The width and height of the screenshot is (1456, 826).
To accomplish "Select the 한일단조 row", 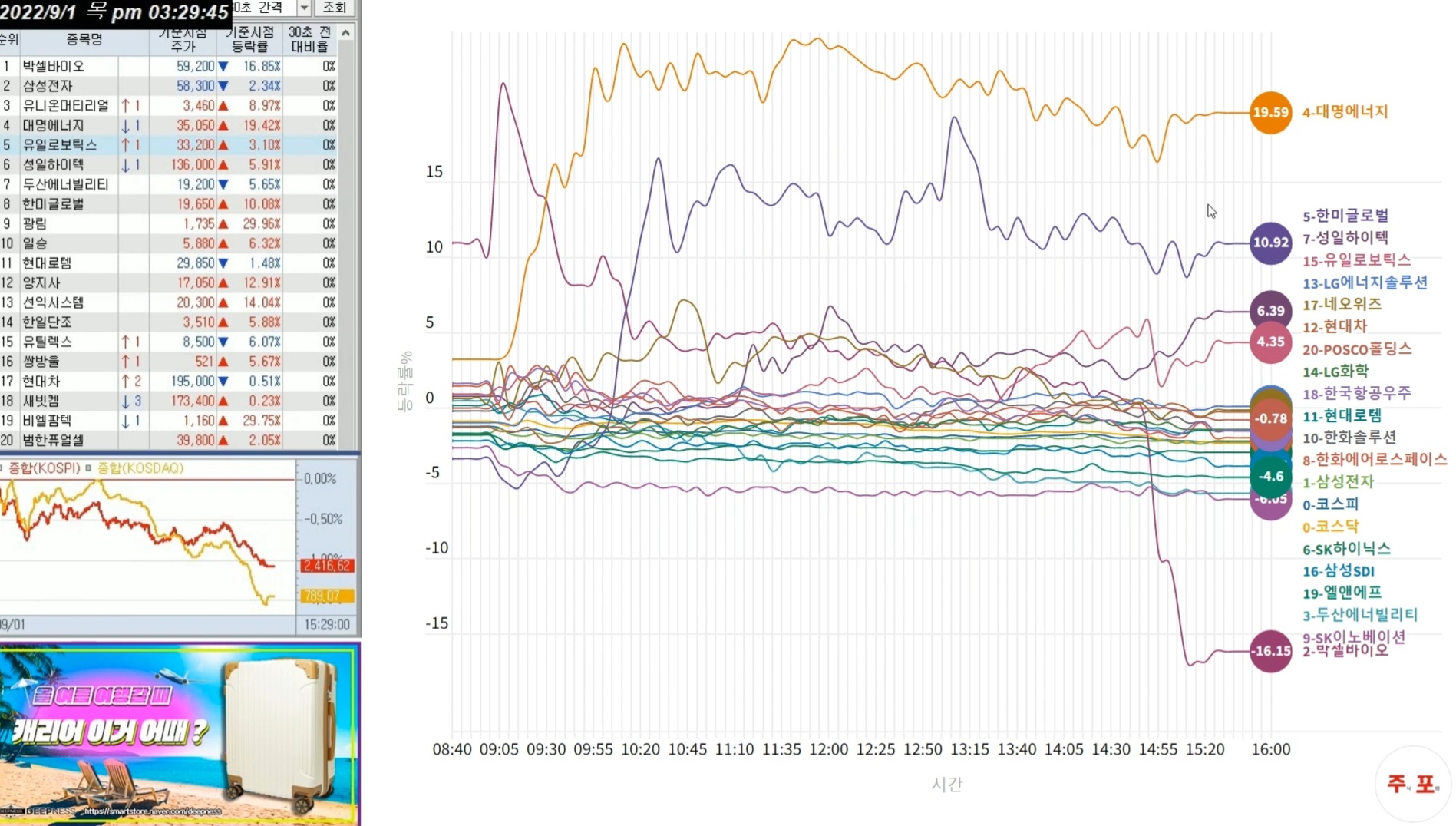I will pos(168,322).
